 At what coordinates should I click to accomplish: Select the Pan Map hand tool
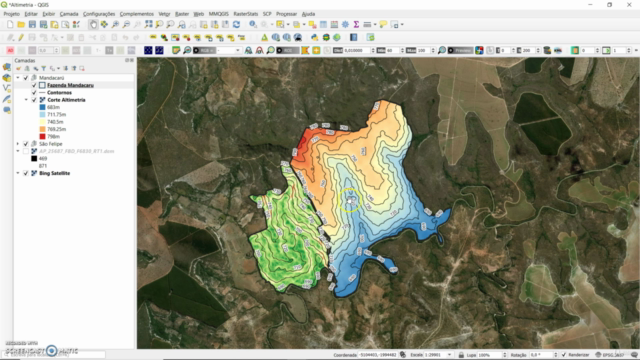pyautogui.click(x=93, y=25)
